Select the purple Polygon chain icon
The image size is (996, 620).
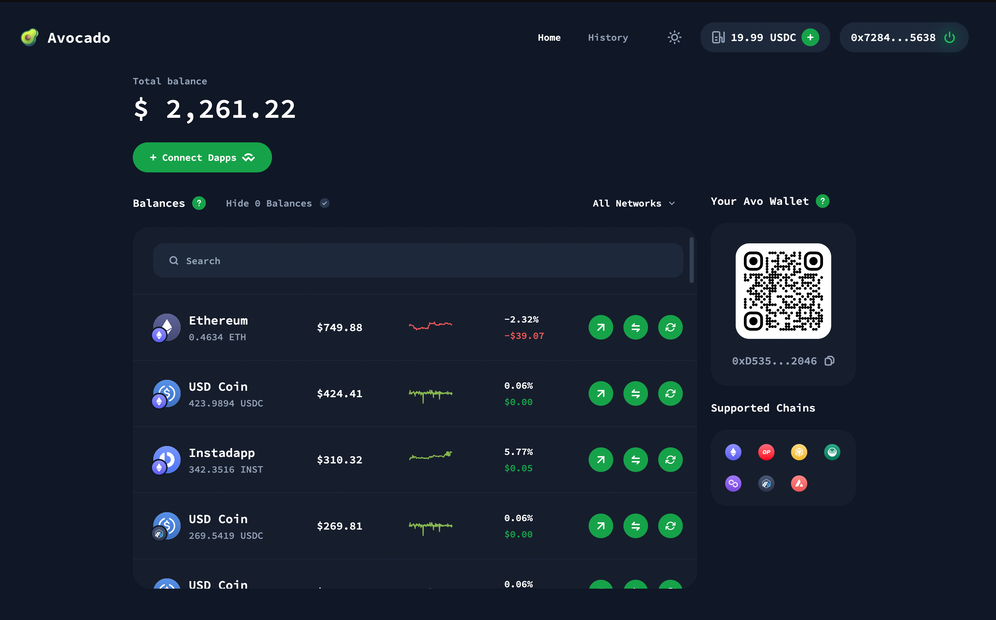click(733, 483)
